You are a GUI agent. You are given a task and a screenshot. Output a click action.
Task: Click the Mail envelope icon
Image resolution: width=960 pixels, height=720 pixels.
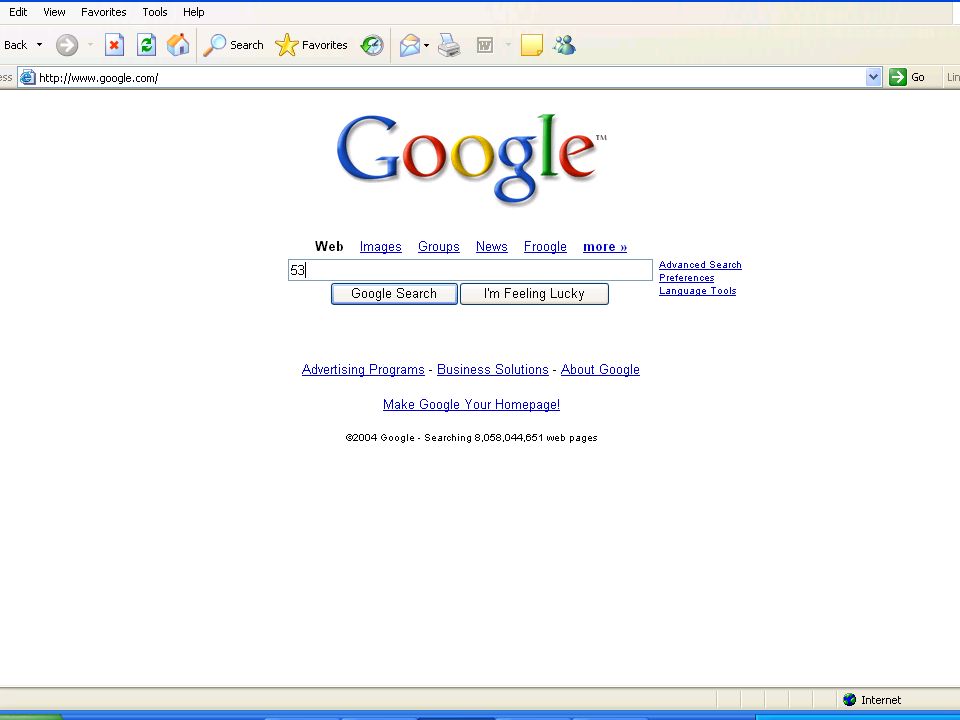coord(410,45)
